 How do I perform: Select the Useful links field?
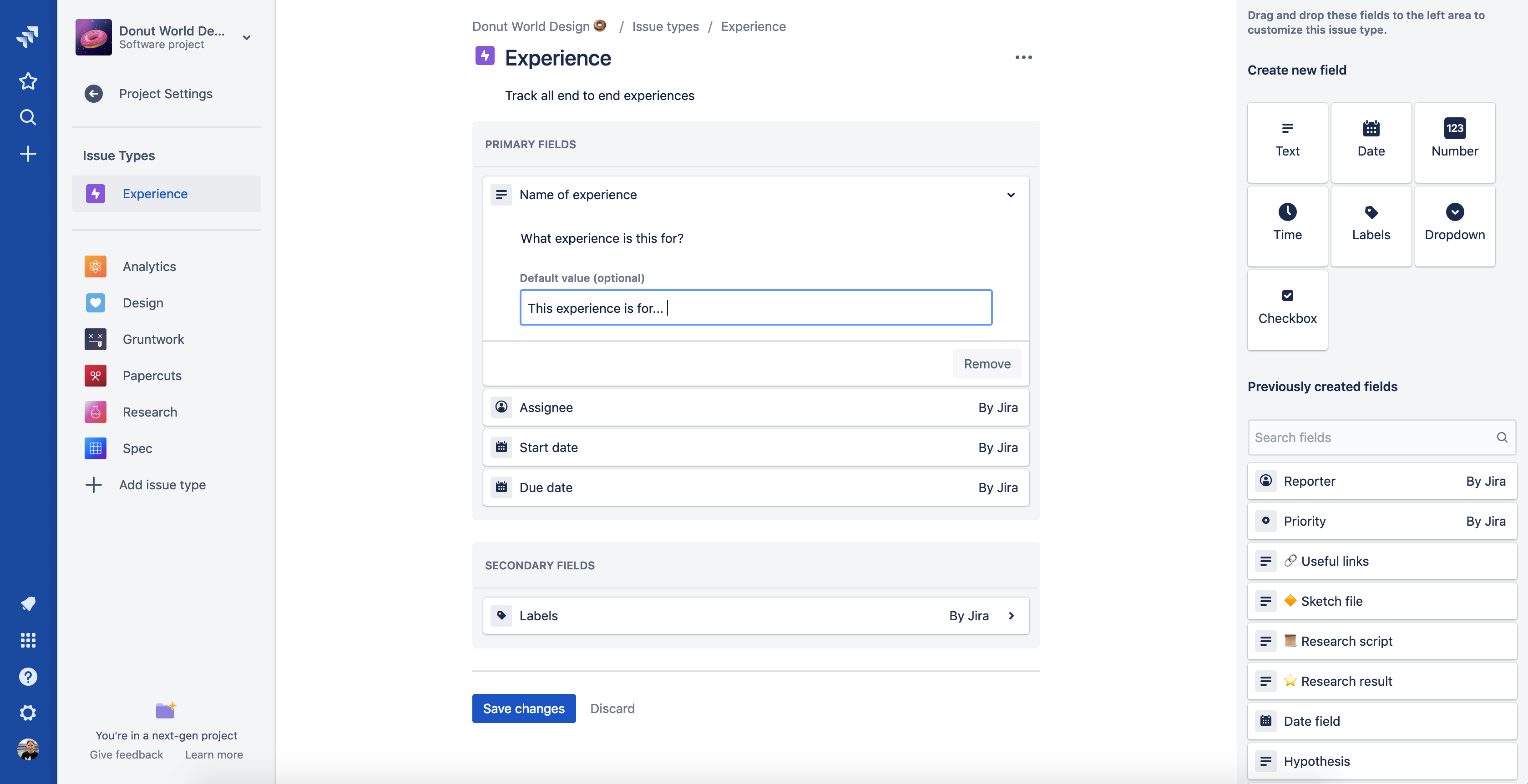click(1381, 561)
